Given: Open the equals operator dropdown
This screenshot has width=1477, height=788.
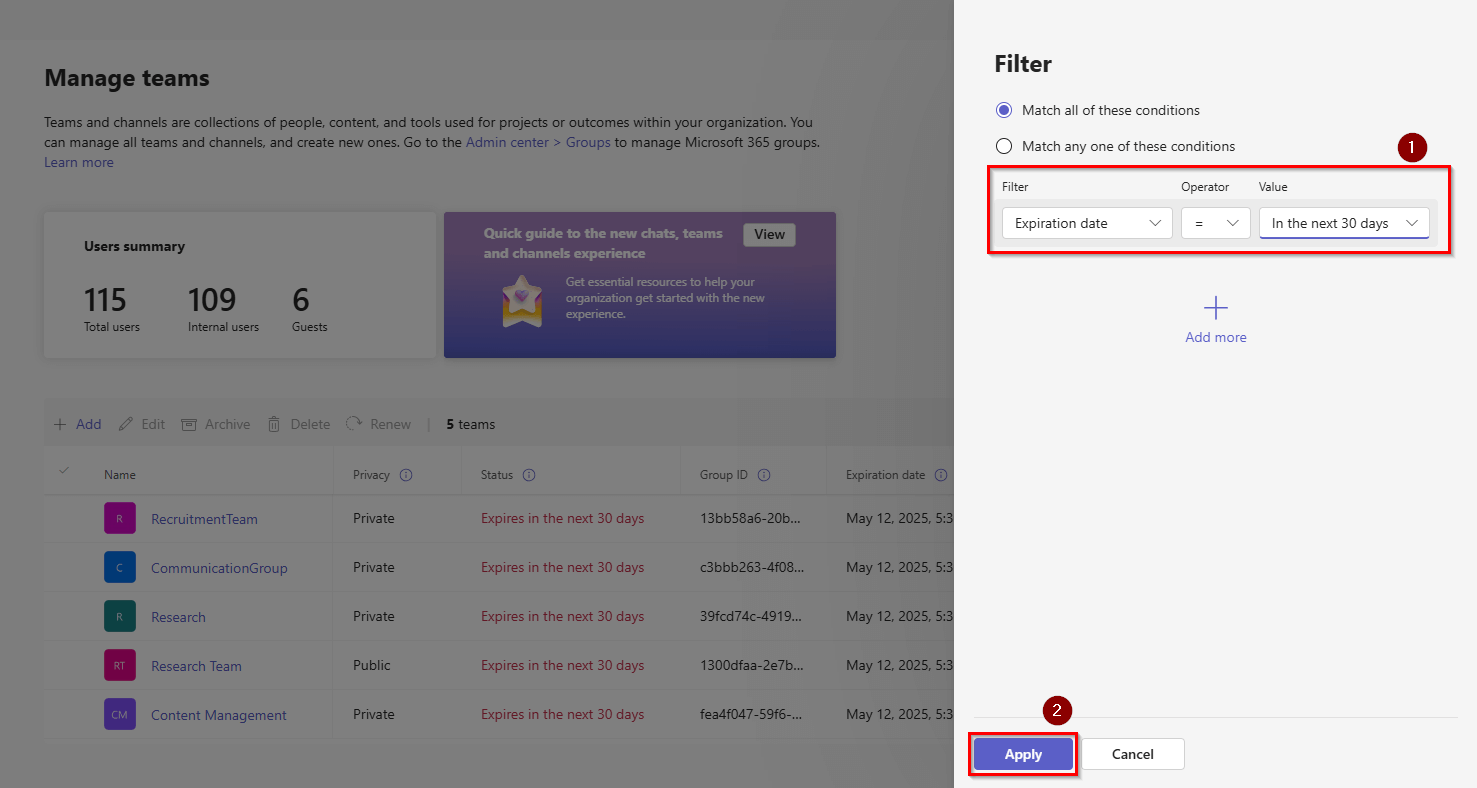Looking at the screenshot, I should 1215,223.
